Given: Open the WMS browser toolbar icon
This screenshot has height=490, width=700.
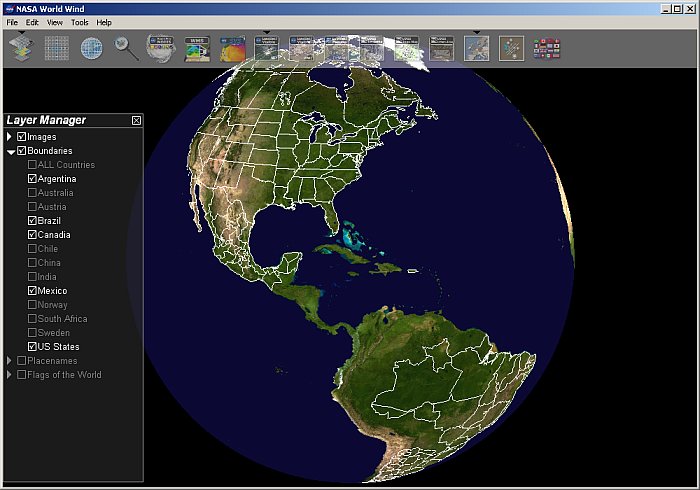Looking at the screenshot, I should pos(197,49).
